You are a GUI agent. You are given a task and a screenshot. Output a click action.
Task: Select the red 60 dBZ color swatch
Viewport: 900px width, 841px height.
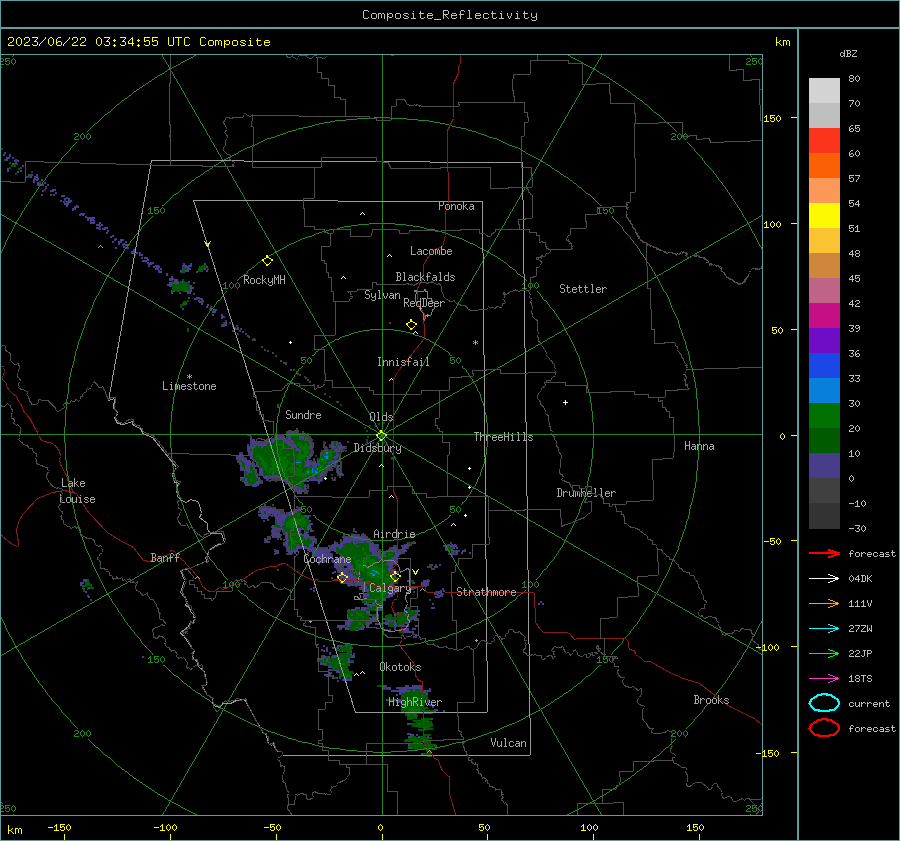coord(824,141)
